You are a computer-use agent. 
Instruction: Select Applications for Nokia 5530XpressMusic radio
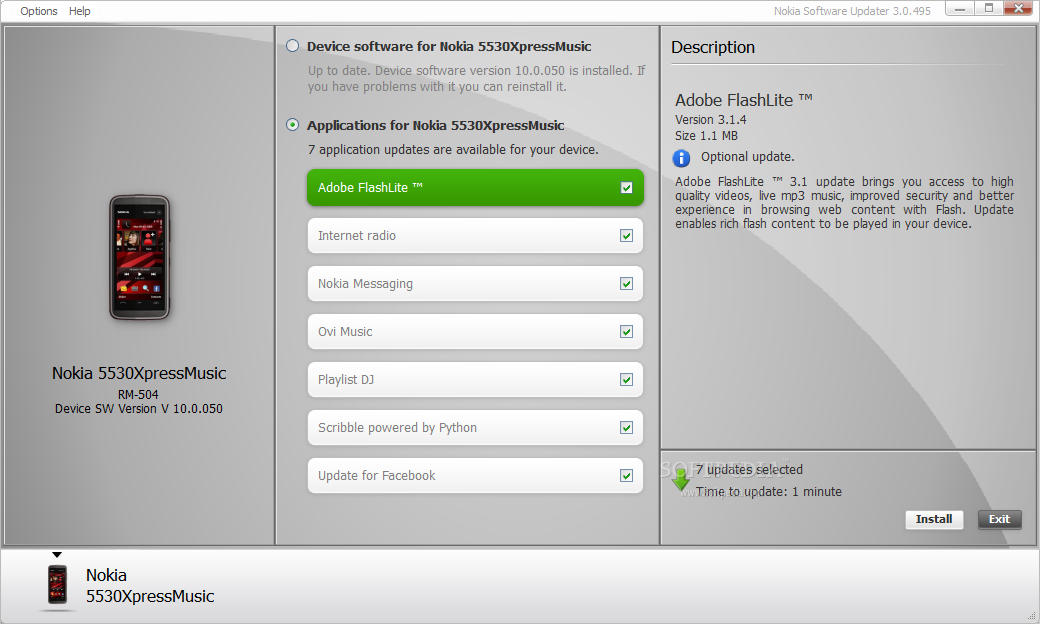[x=292, y=125]
